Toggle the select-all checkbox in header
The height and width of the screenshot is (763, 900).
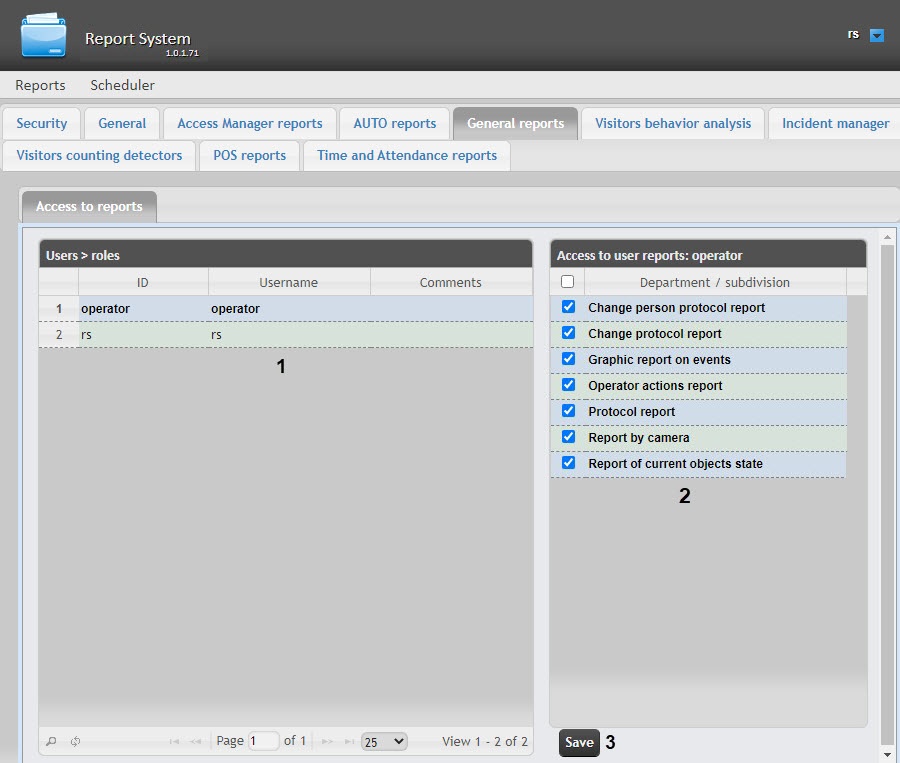click(x=568, y=282)
